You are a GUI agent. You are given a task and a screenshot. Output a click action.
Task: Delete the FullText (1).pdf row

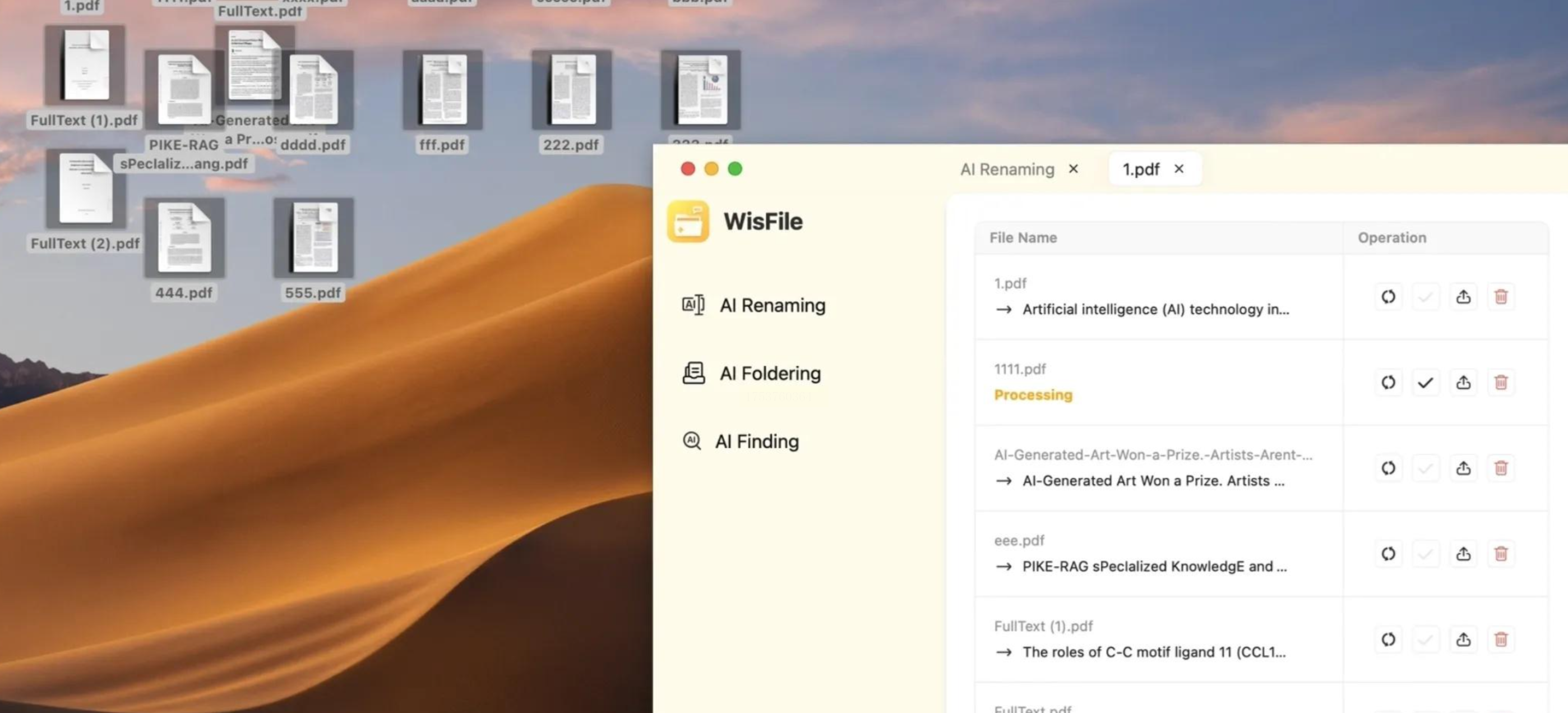tap(1500, 640)
